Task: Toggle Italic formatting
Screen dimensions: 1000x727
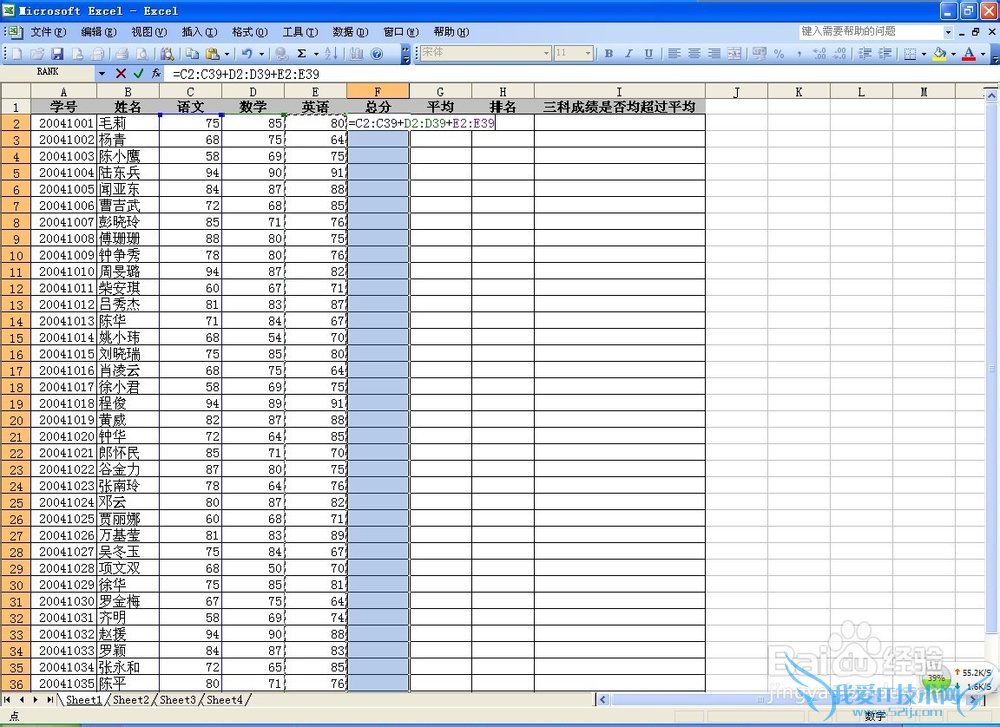Action: pos(629,54)
